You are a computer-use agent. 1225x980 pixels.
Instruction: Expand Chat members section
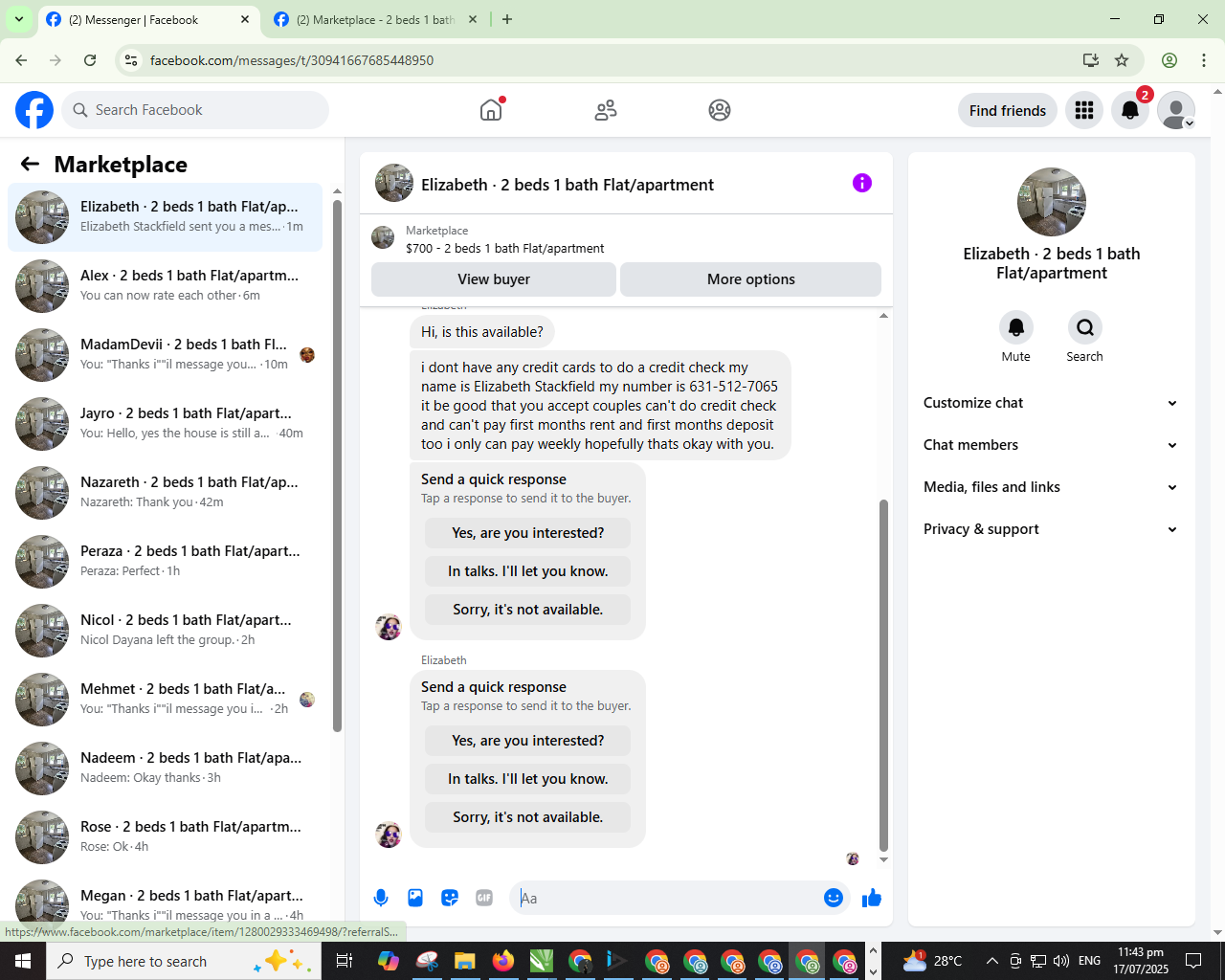1050,445
